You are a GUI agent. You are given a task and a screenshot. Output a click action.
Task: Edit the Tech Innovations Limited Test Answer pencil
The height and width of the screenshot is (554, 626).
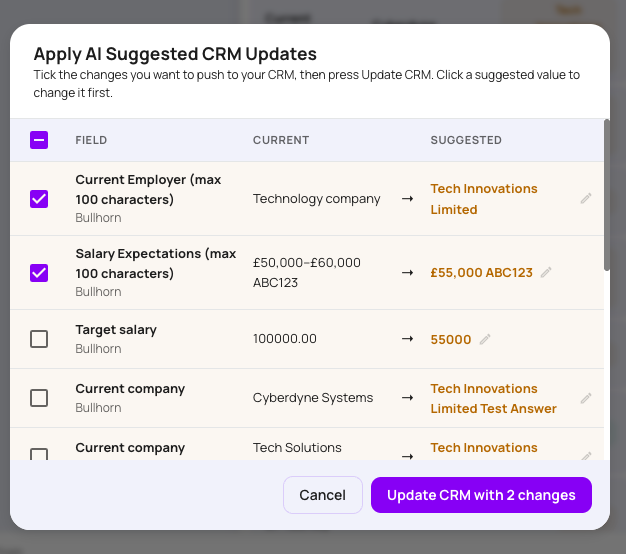coord(586,398)
